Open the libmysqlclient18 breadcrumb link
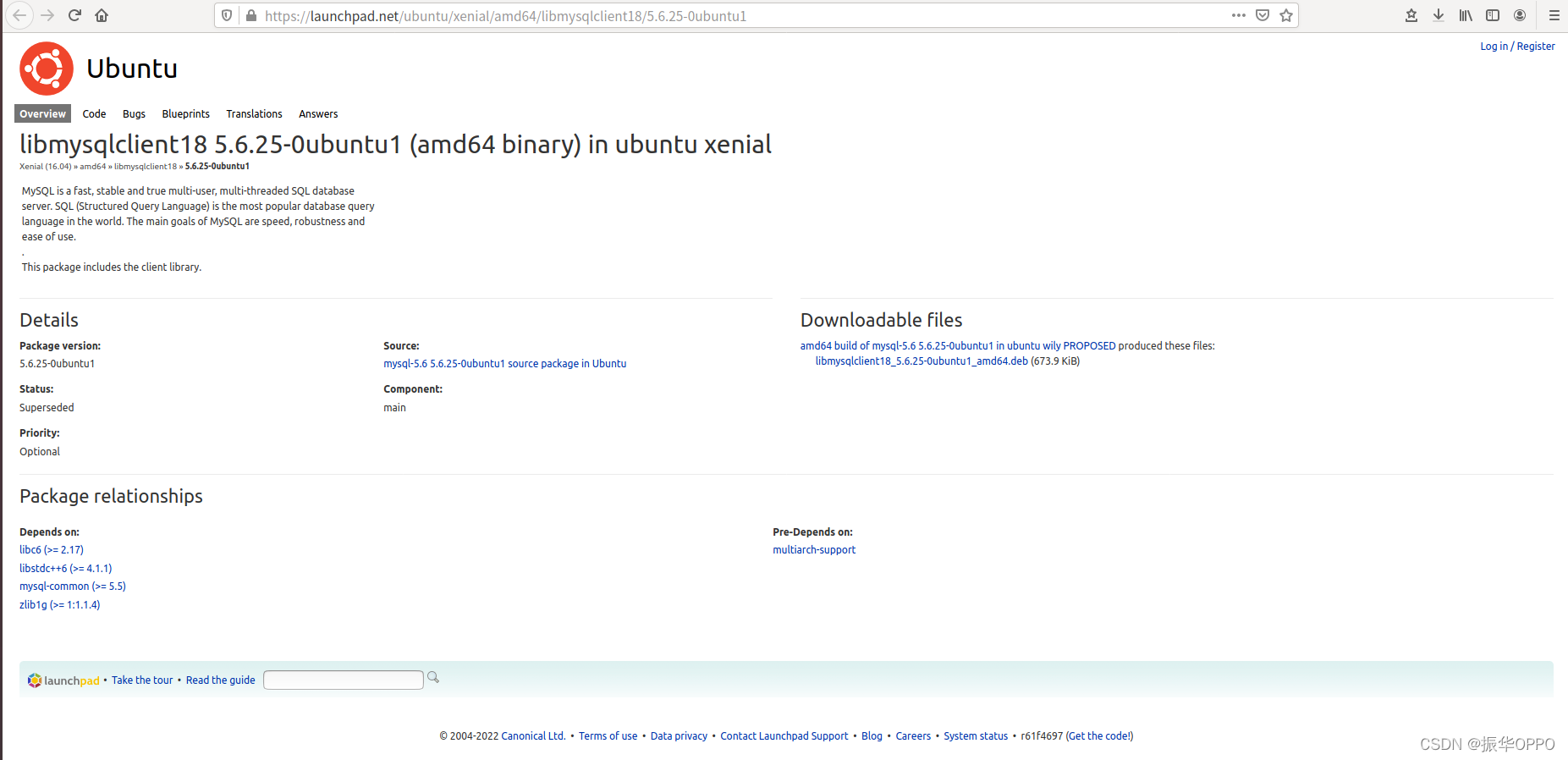 pyautogui.click(x=146, y=167)
